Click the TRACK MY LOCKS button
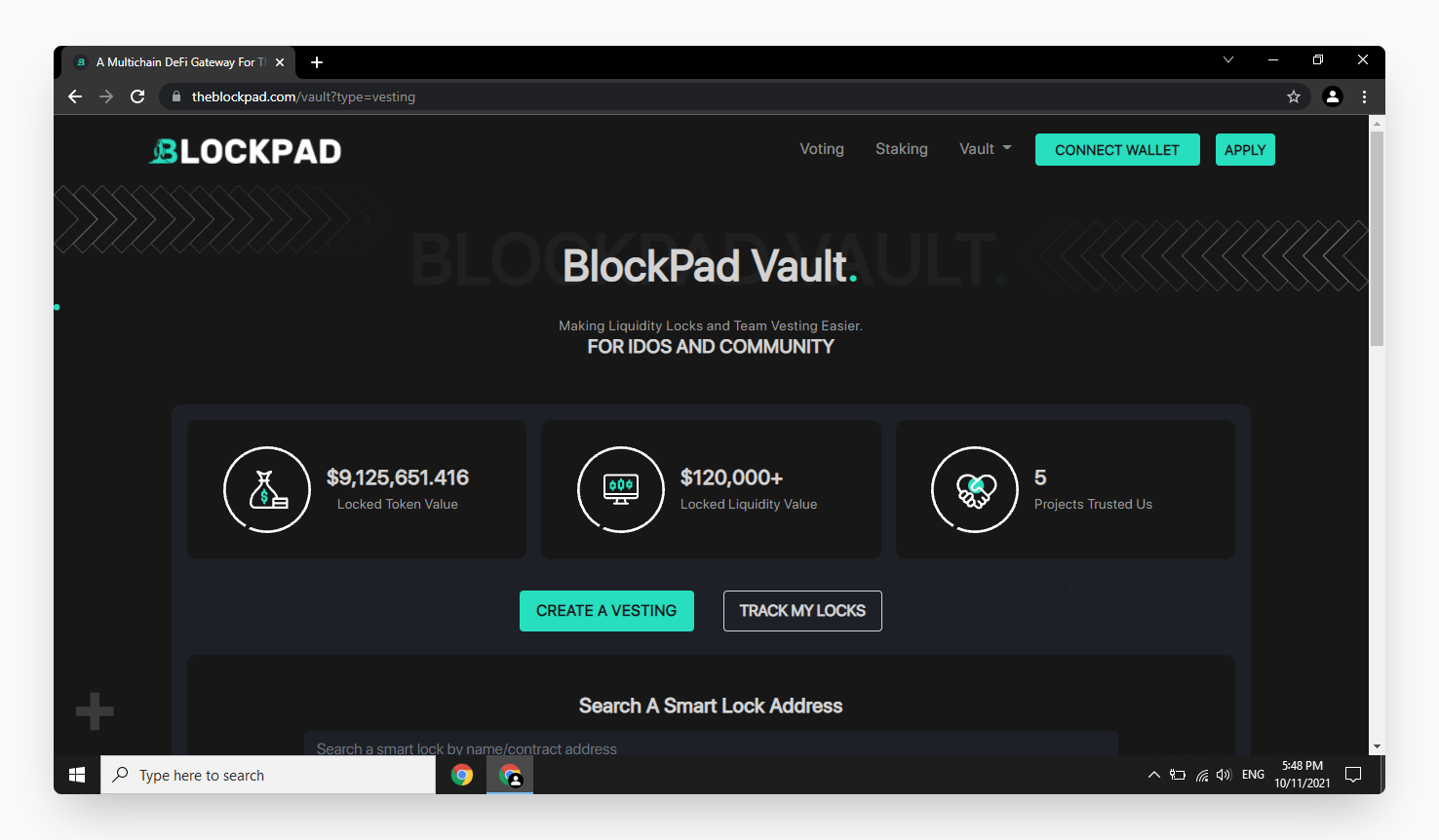Viewport: 1439px width, 840px height. pos(802,611)
